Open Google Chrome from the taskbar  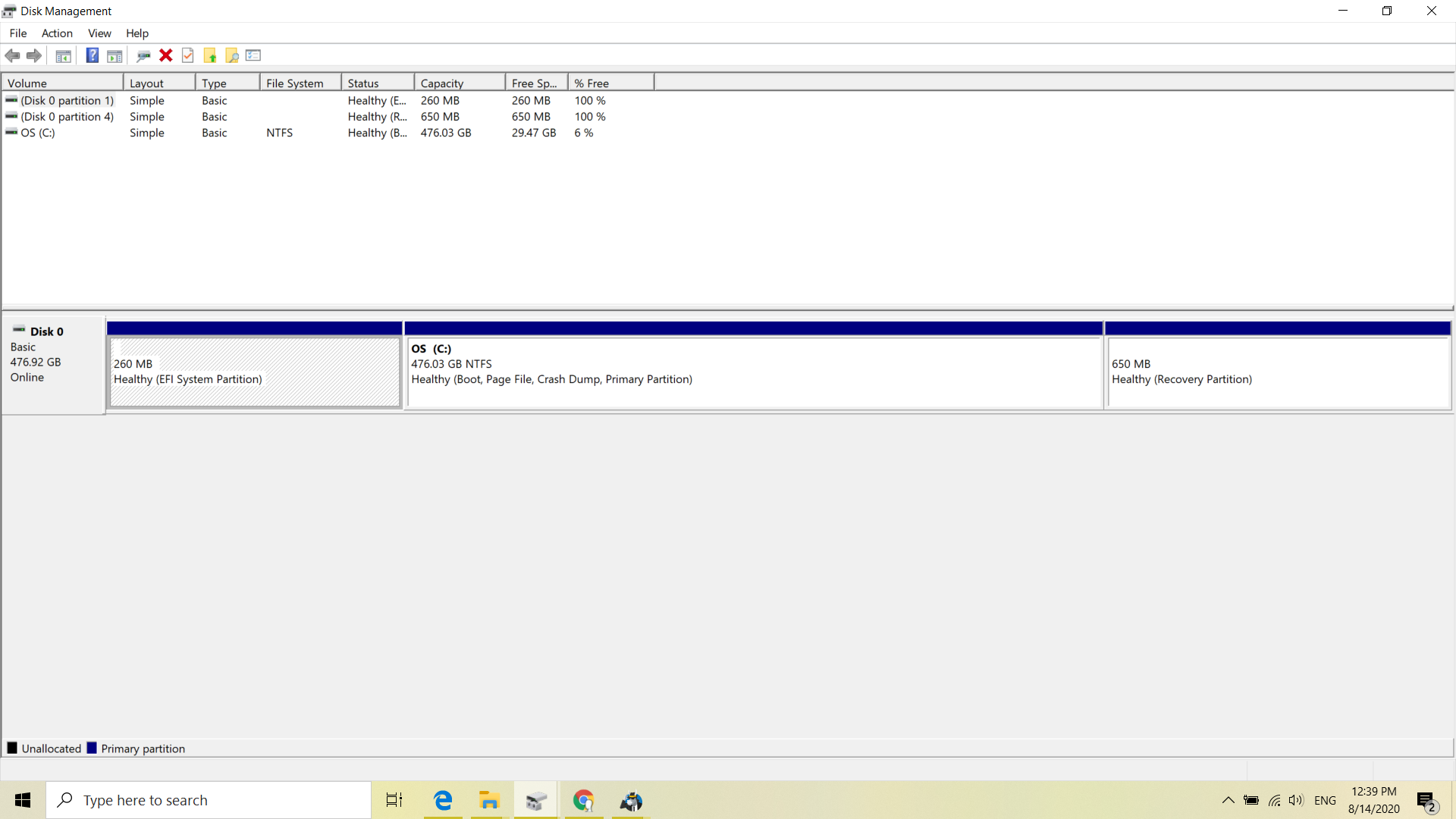click(584, 800)
